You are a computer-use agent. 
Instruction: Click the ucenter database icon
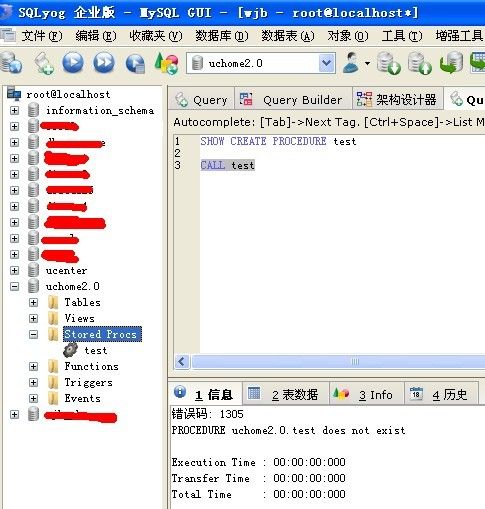[33, 270]
